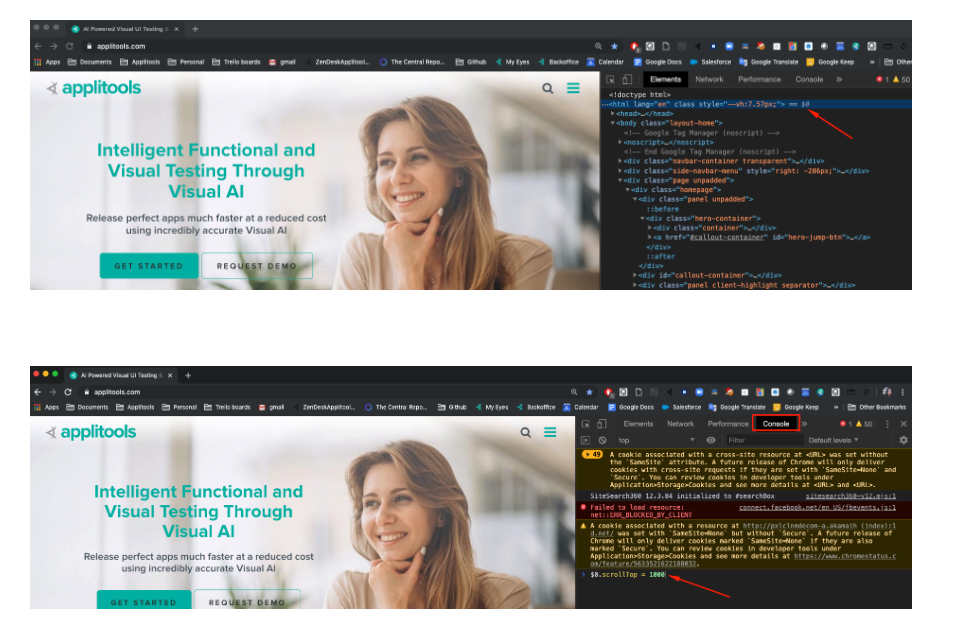This screenshot has height=636, width=965.
Task: Show the console sidebar
Action: 585,440
